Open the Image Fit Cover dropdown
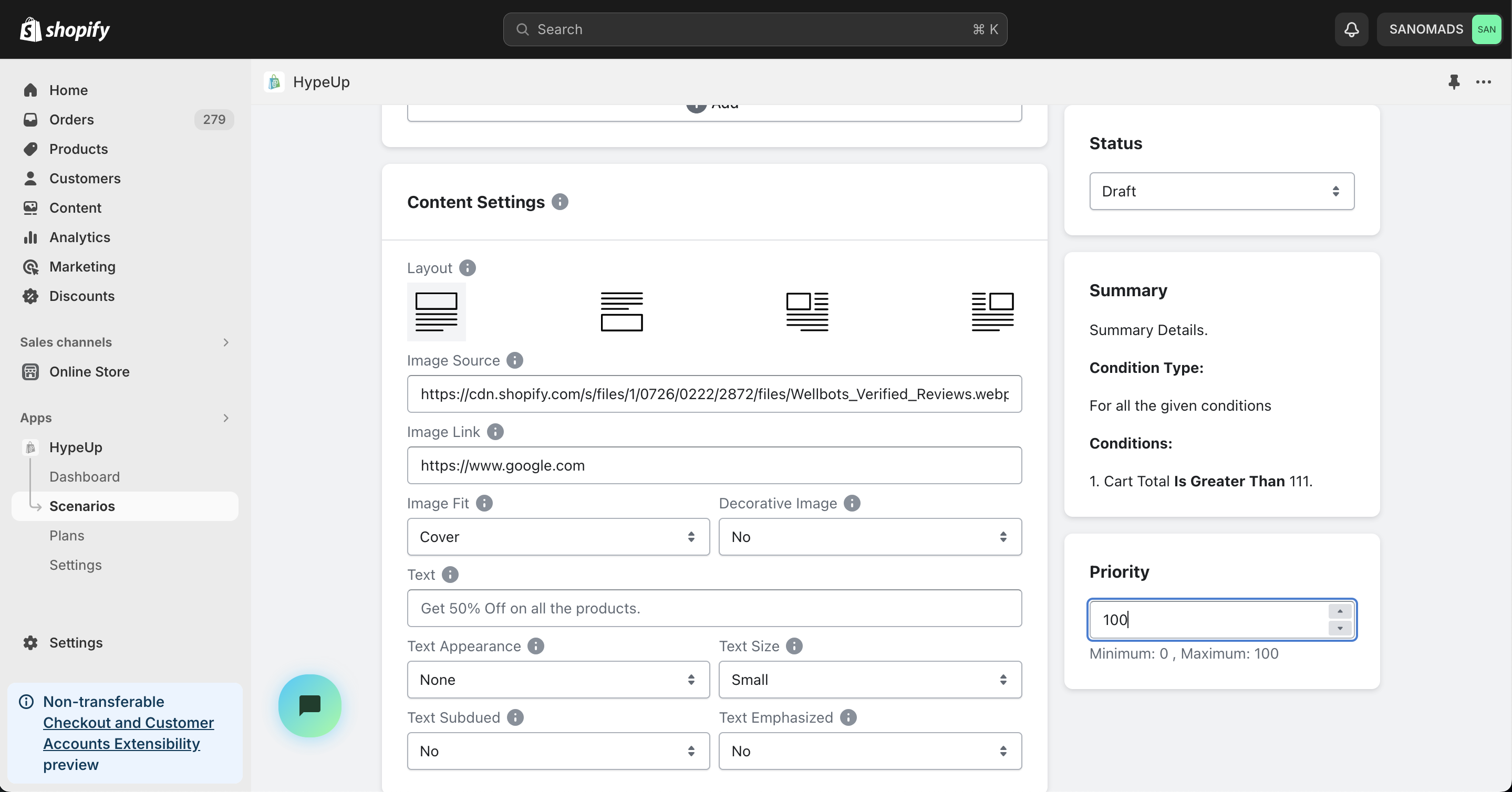 coord(557,537)
